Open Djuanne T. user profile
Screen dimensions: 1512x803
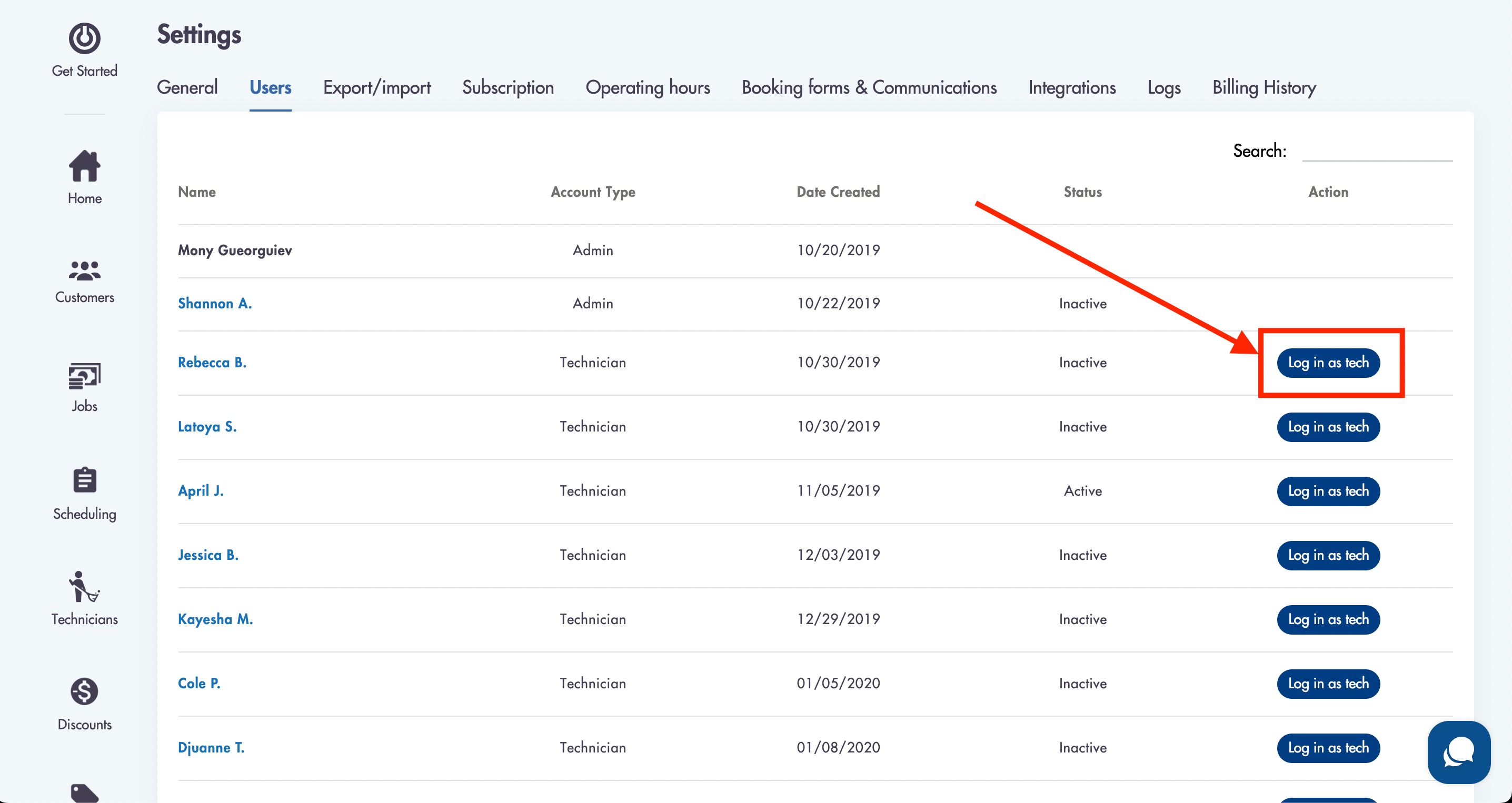tap(211, 747)
